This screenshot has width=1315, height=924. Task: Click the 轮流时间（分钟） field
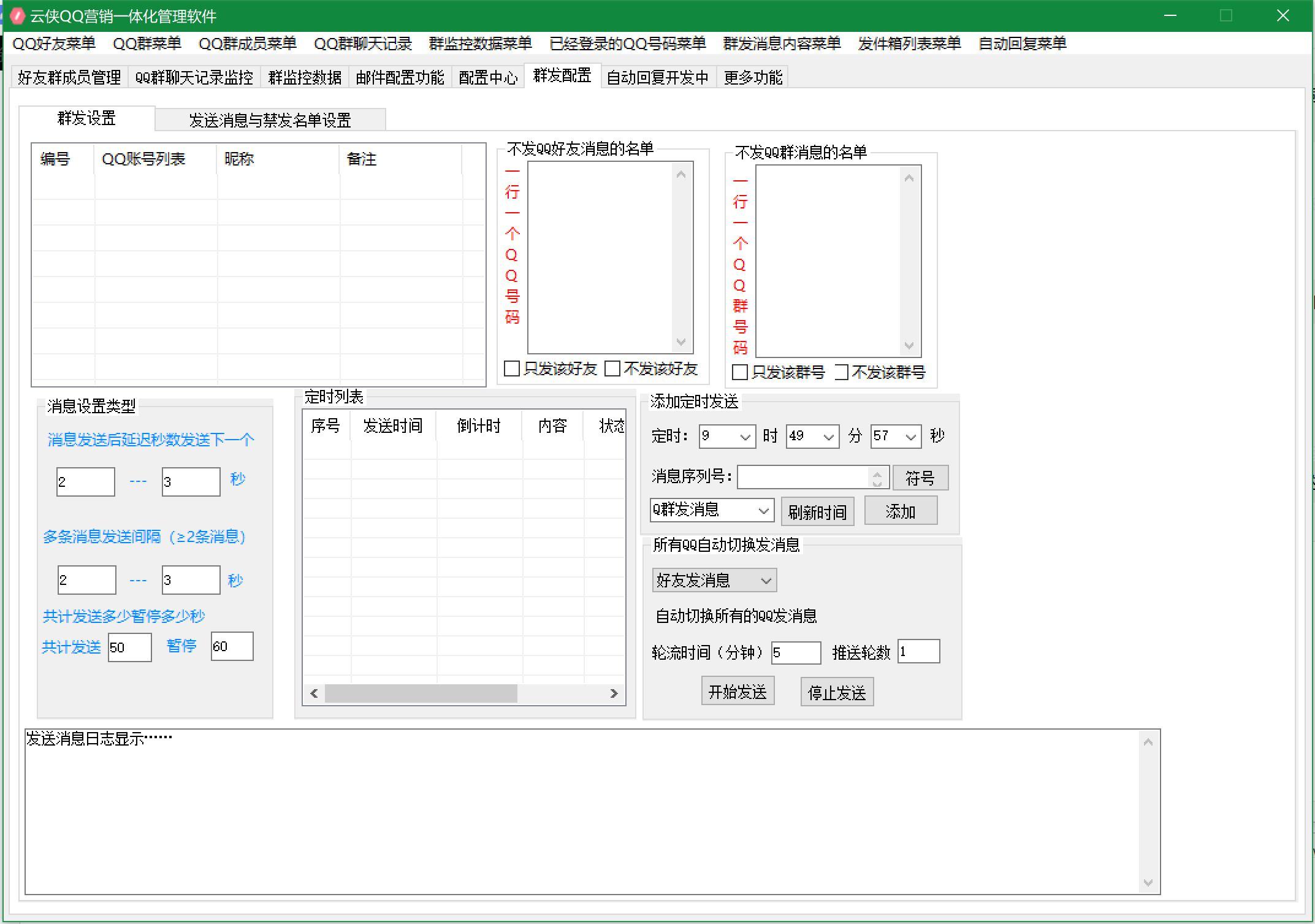click(x=796, y=652)
